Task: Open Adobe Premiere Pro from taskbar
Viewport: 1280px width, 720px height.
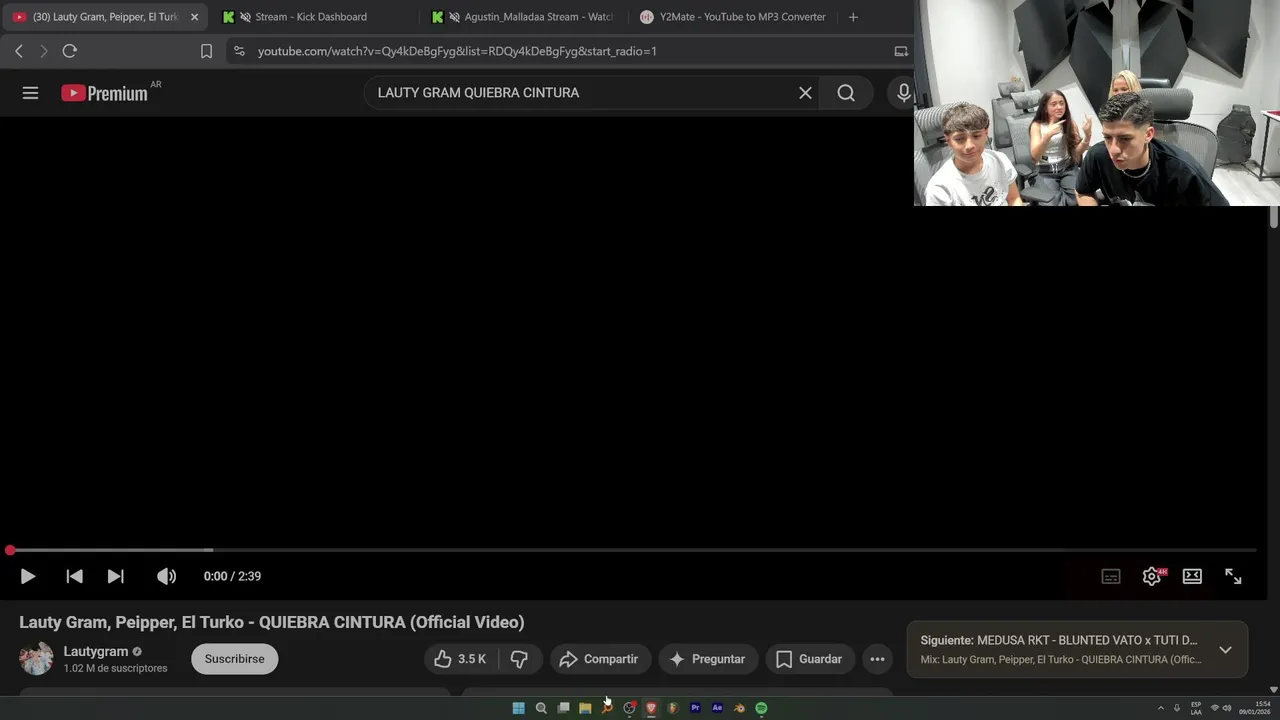Action: click(695, 708)
